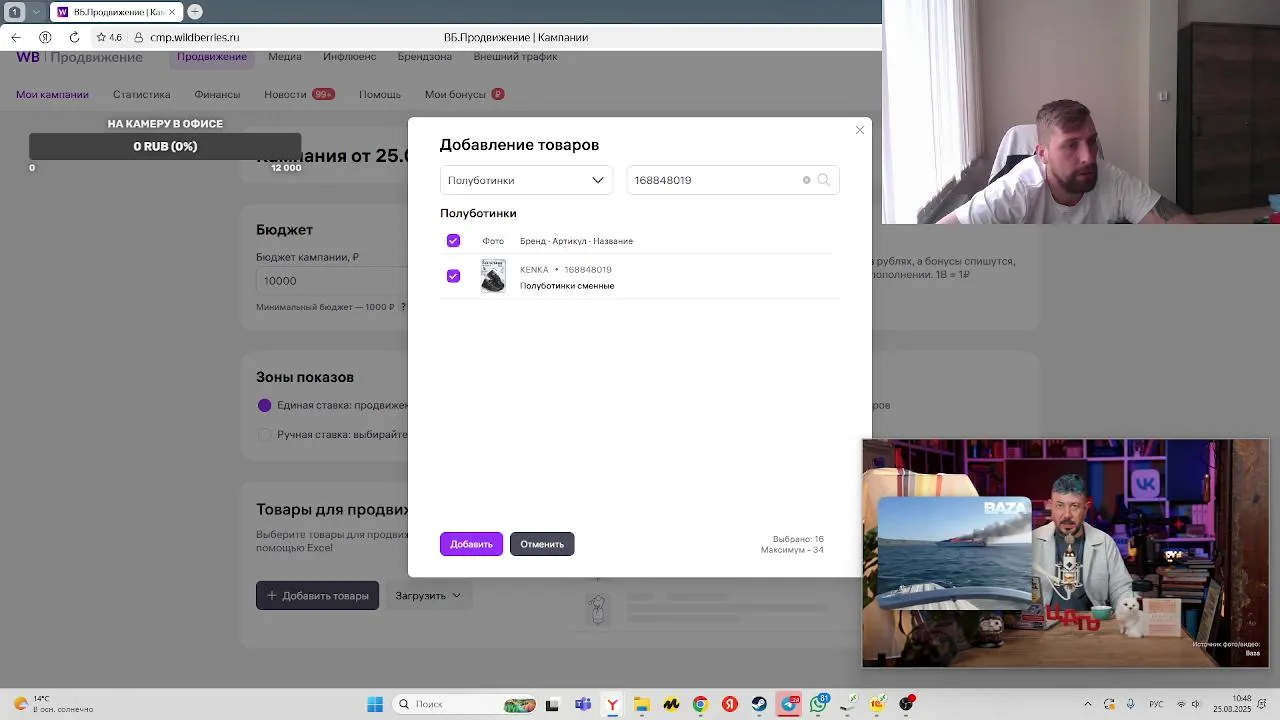Viewport: 1280px width, 720px height.
Task: Open Microsoft Teams from the taskbar
Action: point(583,704)
